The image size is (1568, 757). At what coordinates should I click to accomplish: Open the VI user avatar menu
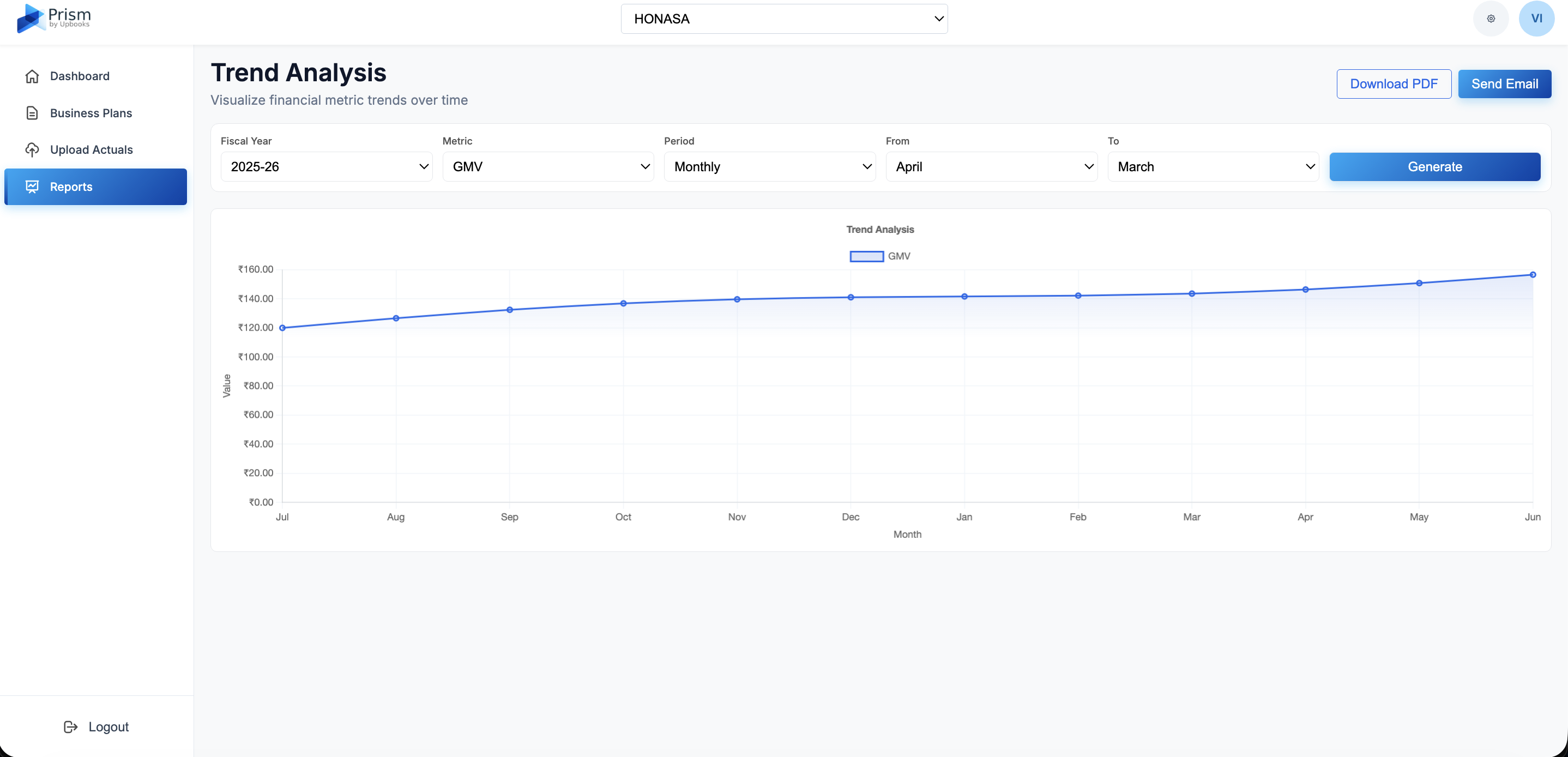pyautogui.click(x=1536, y=19)
